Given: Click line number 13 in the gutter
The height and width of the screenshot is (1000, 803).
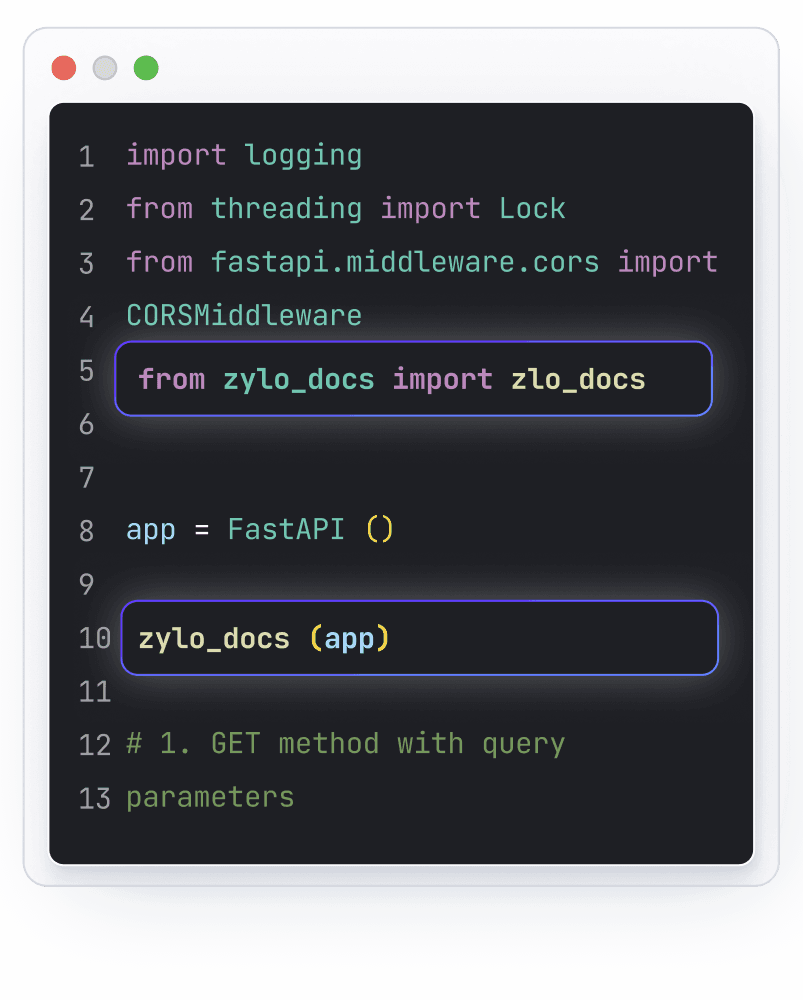Looking at the screenshot, I should click(94, 798).
